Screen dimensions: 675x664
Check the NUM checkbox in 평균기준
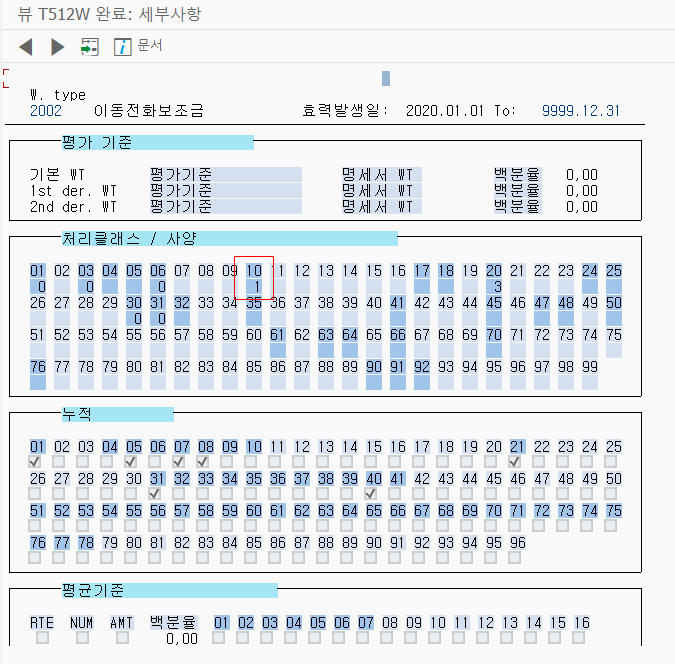pyautogui.click(x=82, y=638)
